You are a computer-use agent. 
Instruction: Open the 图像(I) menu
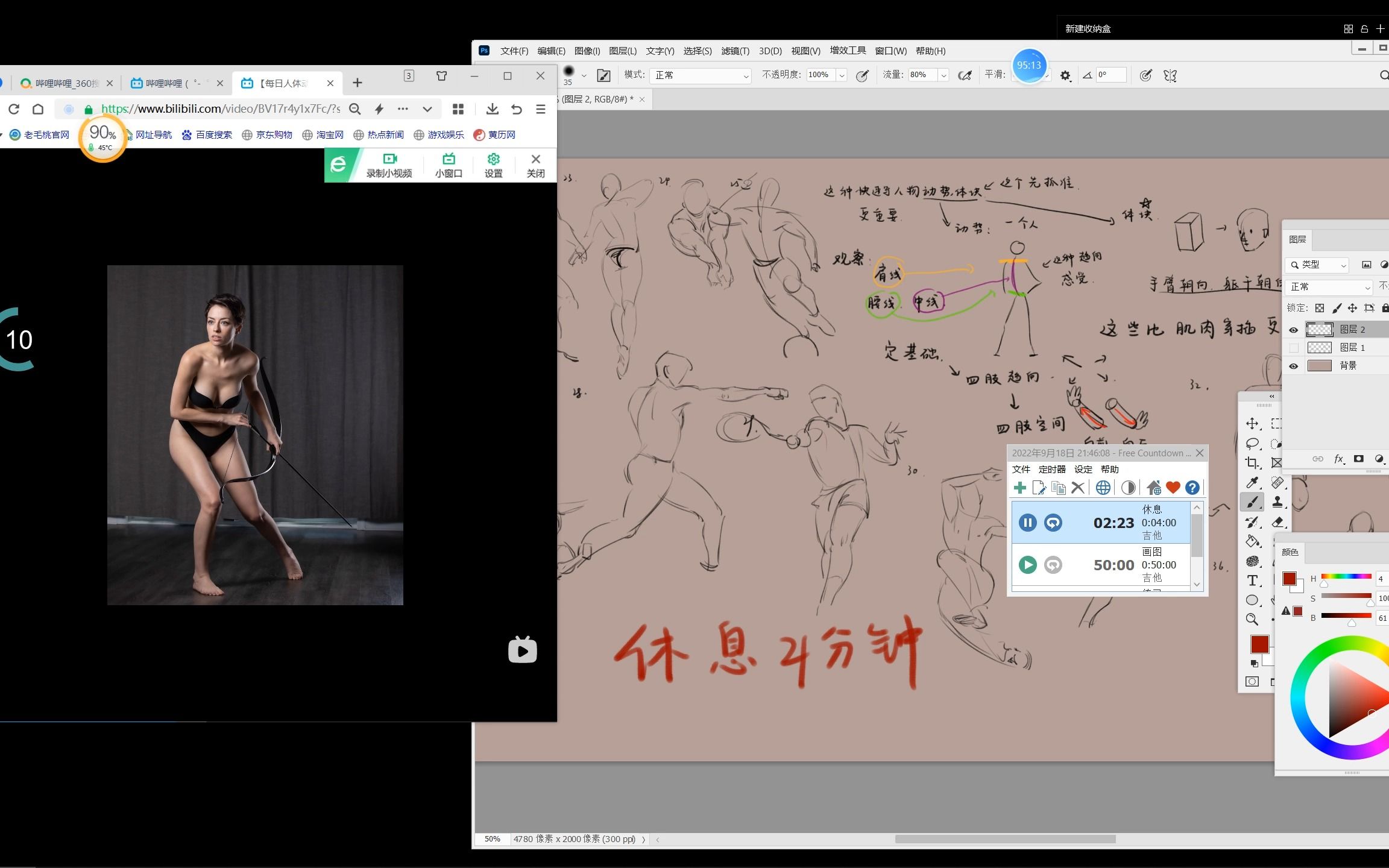[x=587, y=51]
